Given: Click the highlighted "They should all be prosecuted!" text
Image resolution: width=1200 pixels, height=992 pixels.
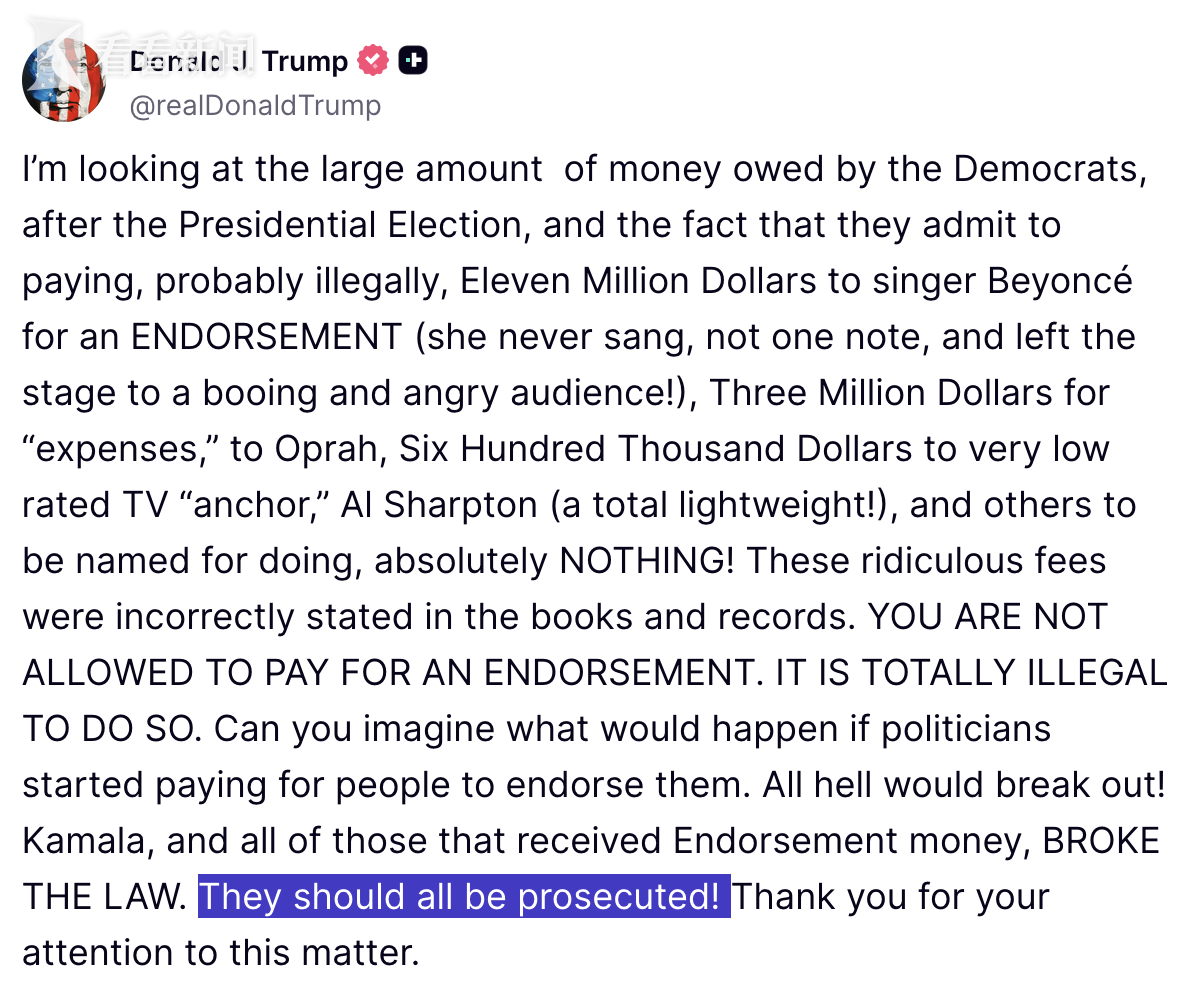Looking at the screenshot, I should (x=464, y=896).
